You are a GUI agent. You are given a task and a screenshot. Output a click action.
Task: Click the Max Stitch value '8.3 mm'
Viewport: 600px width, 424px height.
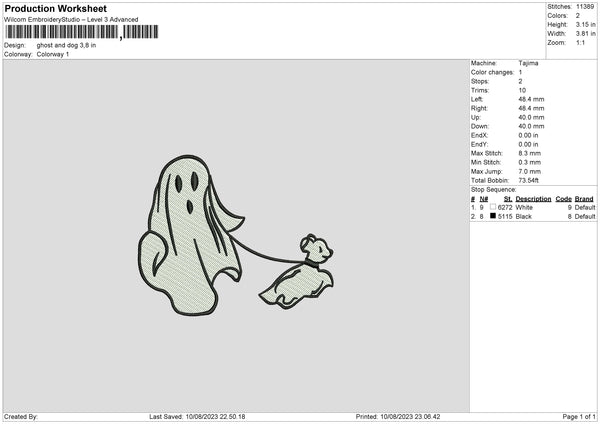point(530,153)
